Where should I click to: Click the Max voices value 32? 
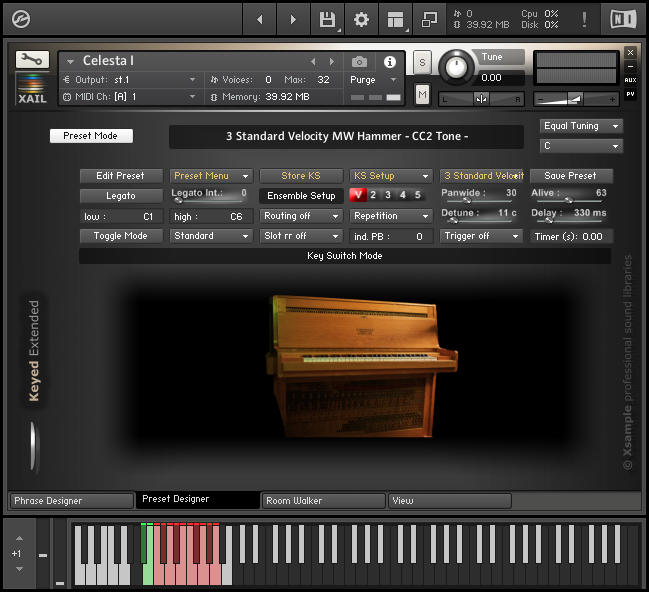pyautogui.click(x=323, y=79)
